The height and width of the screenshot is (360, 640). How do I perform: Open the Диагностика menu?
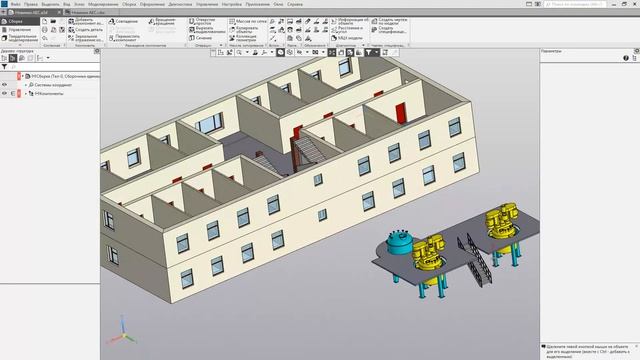point(180,4)
